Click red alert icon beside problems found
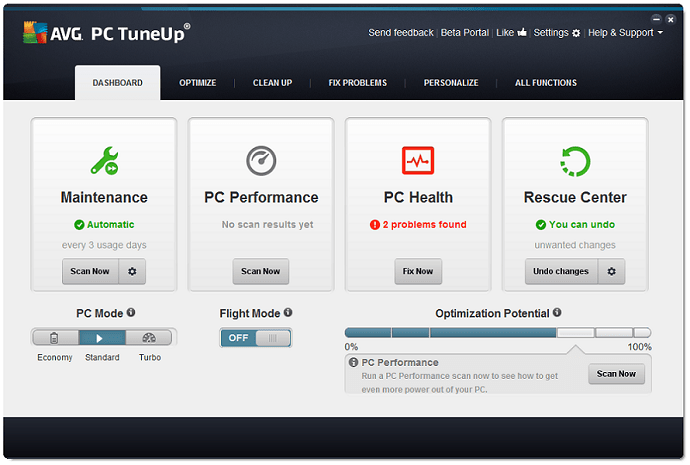 (x=374, y=225)
